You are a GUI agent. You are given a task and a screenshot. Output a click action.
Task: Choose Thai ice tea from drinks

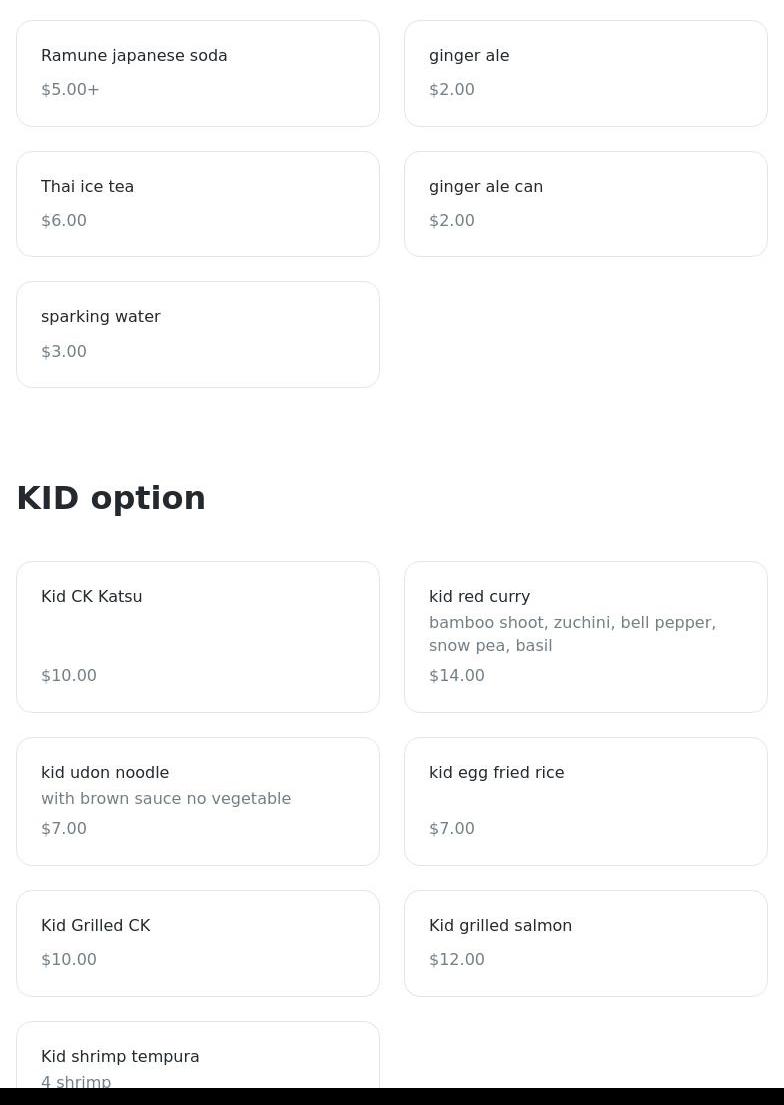(x=198, y=204)
